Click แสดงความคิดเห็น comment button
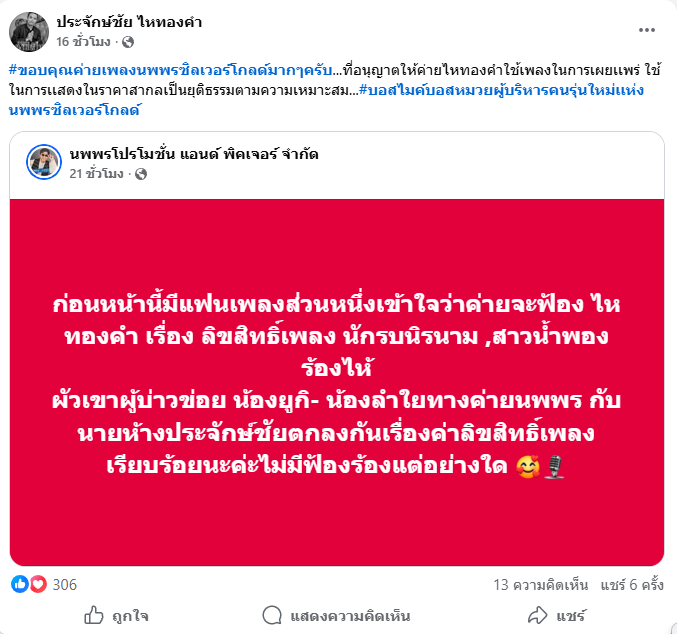 (x=336, y=615)
